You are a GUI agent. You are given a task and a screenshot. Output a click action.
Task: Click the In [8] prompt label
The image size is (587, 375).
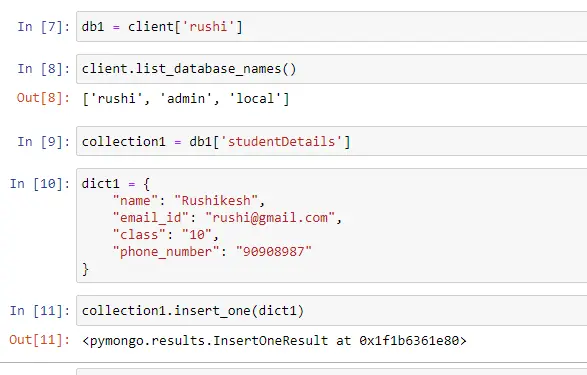point(43,69)
